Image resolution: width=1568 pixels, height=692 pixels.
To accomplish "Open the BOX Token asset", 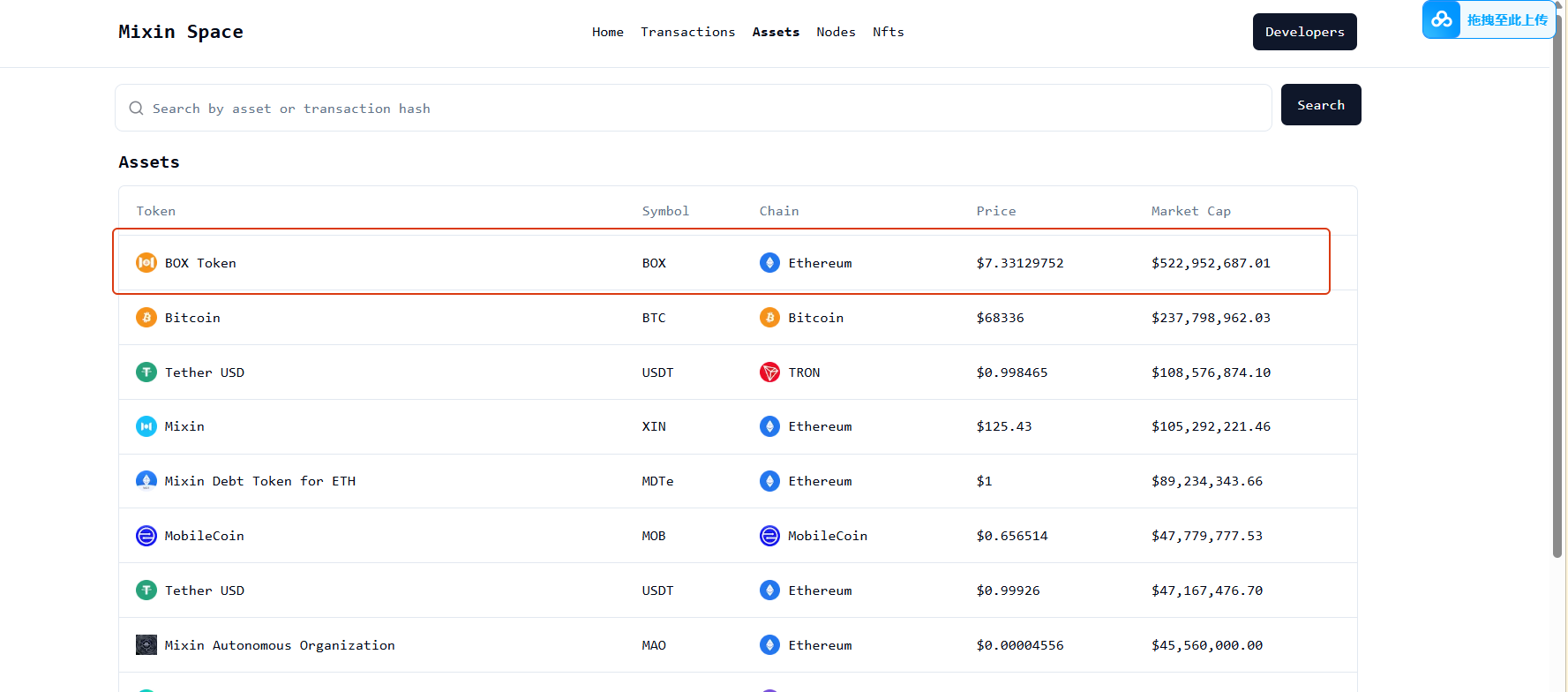I will click(200, 263).
